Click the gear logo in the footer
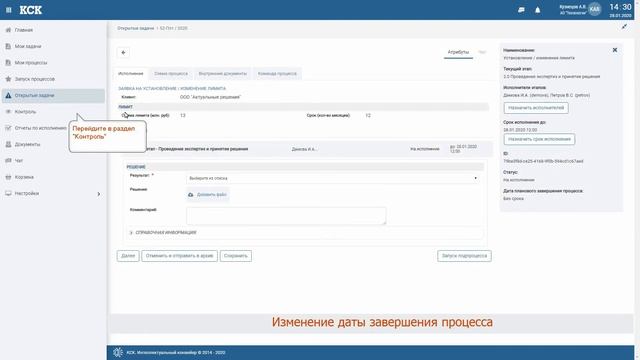 pos(118,352)
